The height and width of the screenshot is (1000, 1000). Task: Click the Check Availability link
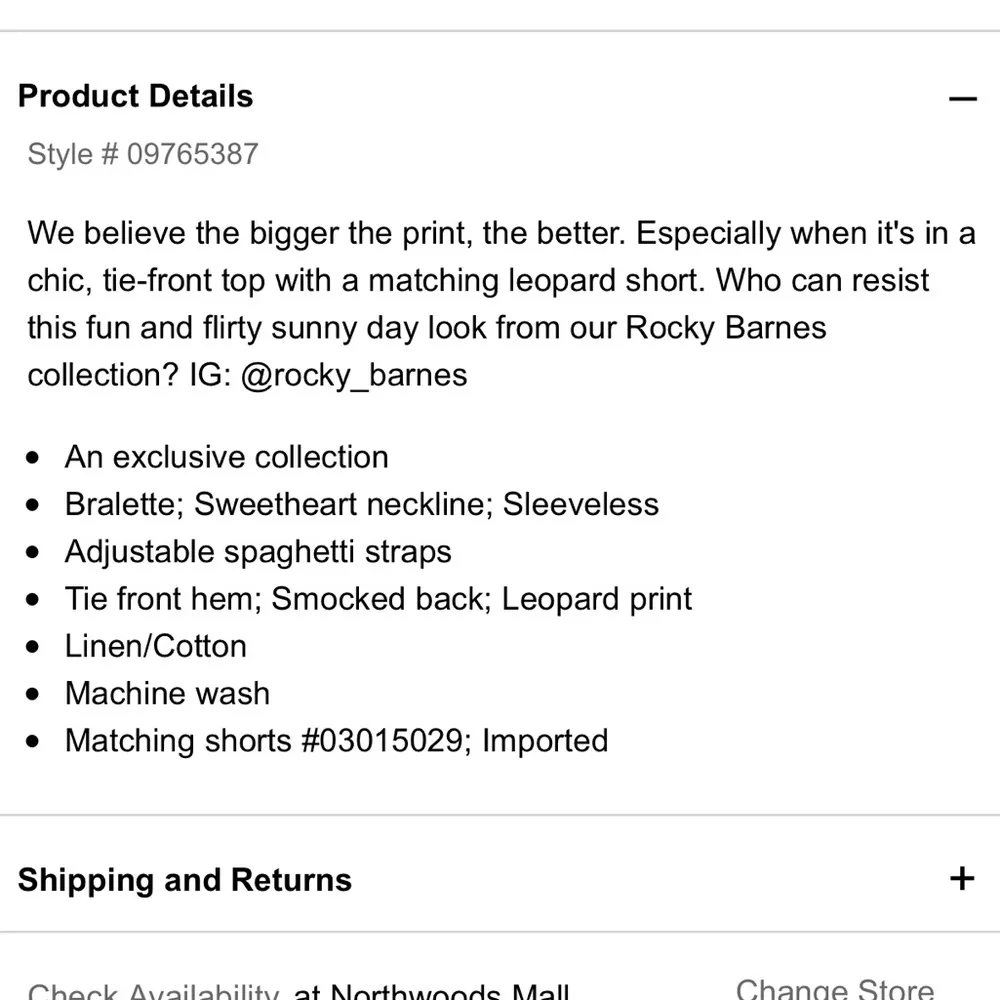[x=152, y=992]
